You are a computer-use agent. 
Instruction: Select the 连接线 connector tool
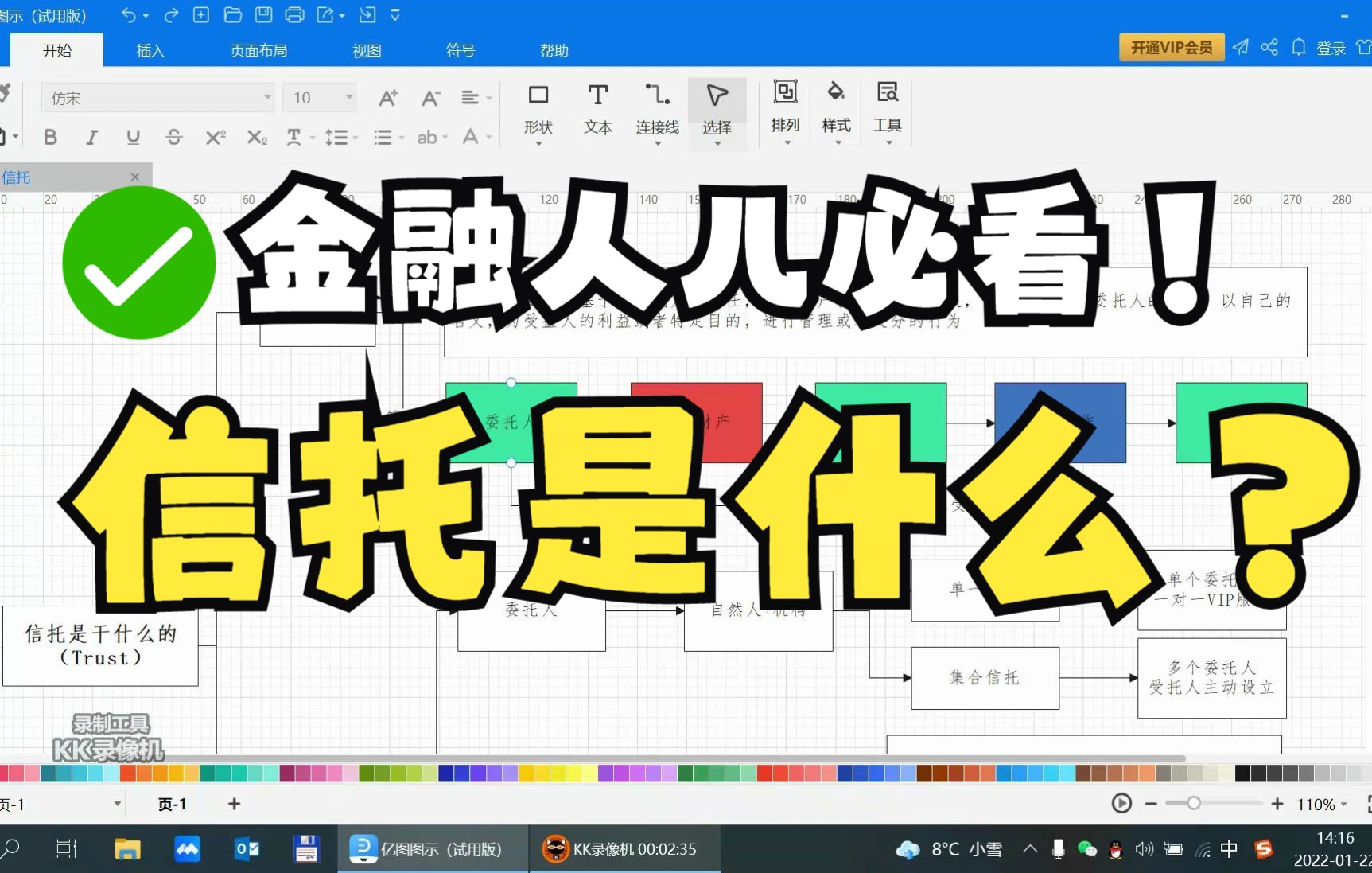(x=657, y=113)
